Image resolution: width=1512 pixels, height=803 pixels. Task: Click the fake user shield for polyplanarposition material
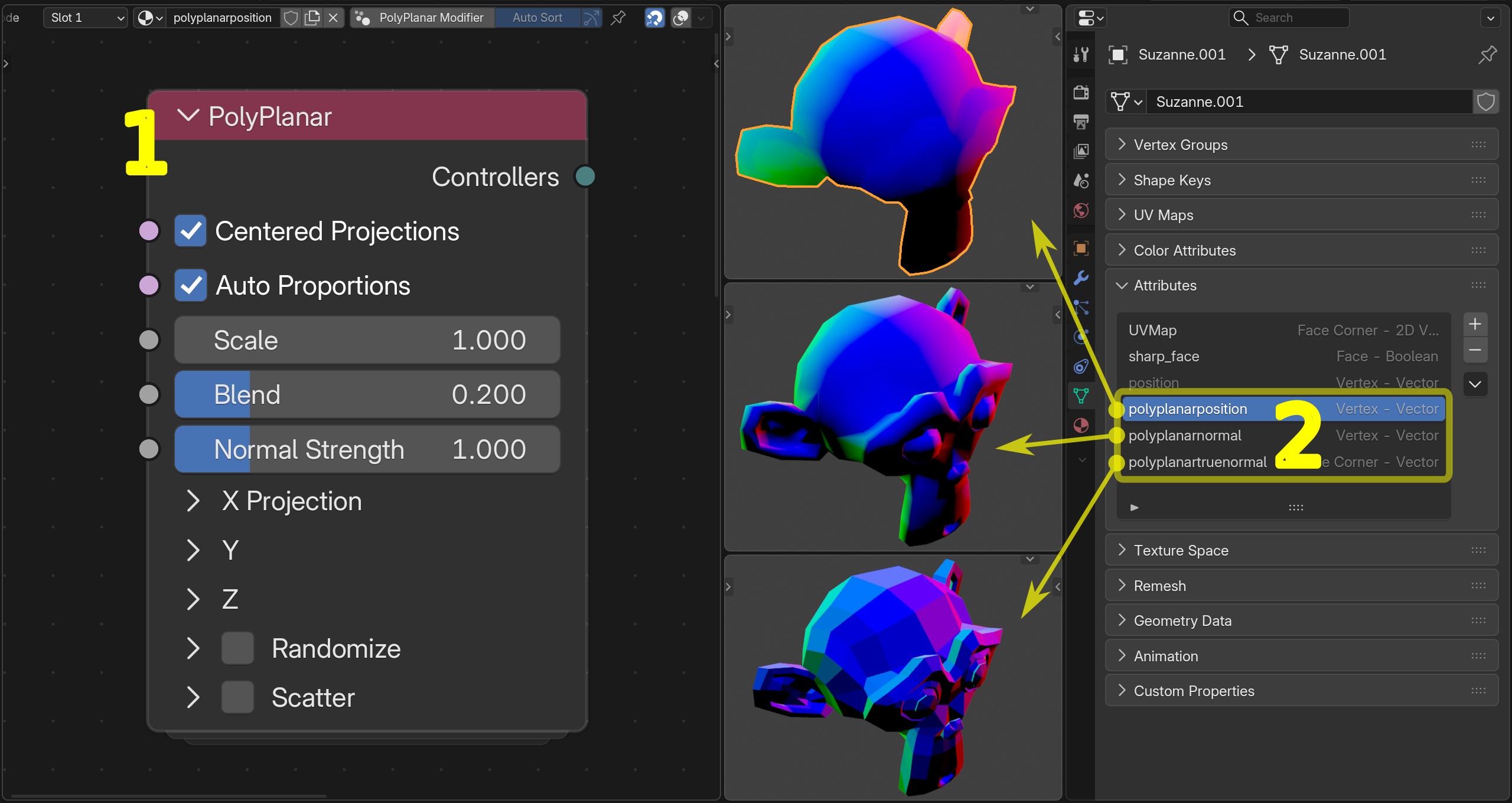tap(291, 18)
